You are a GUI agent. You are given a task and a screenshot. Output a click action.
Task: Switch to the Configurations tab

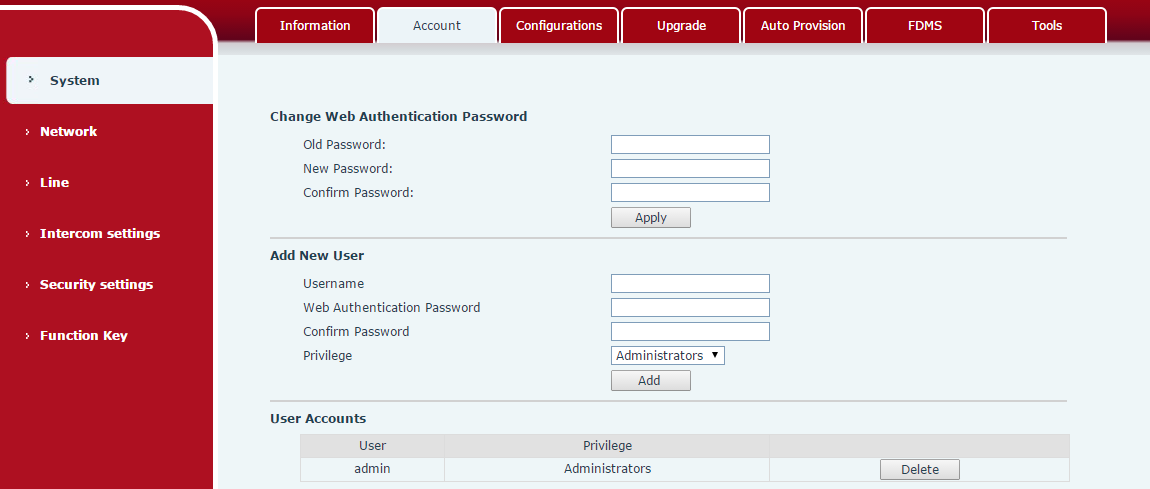click(559, 26)
